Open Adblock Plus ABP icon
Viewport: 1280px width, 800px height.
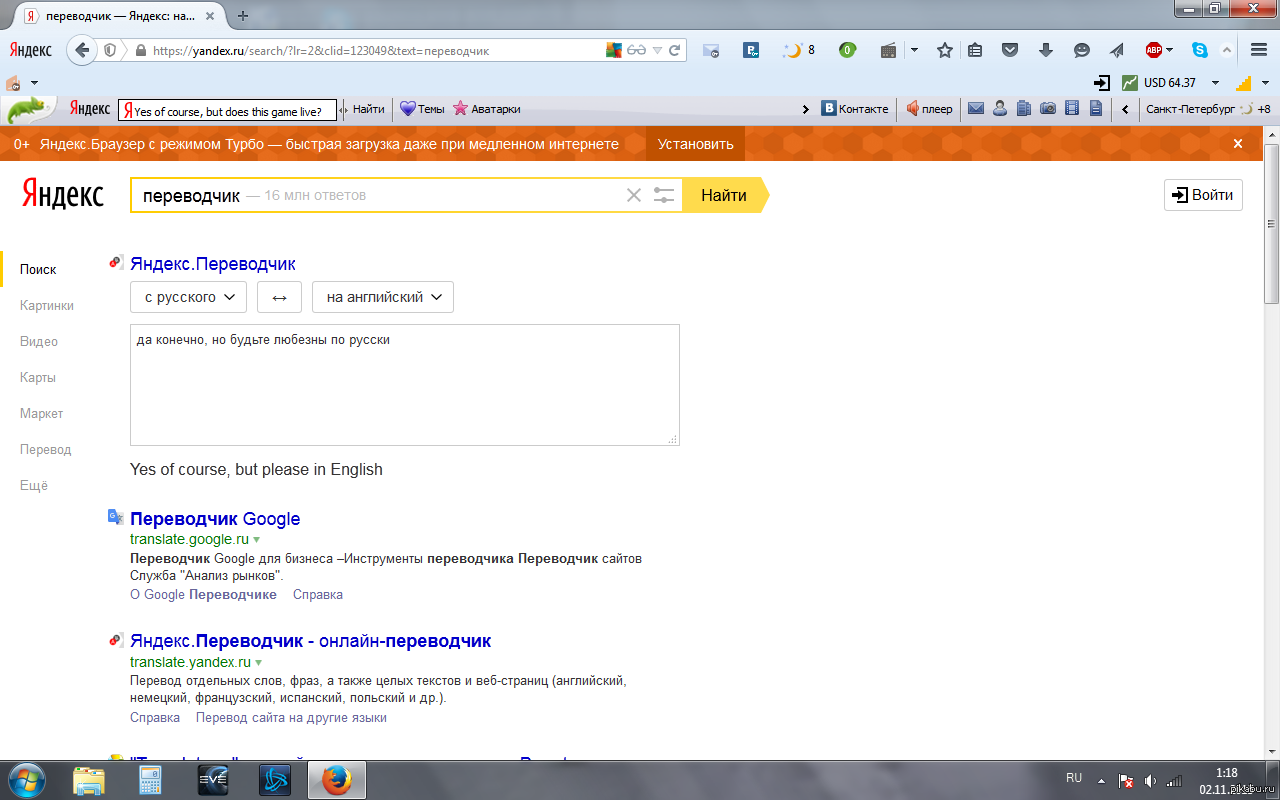1154,50
